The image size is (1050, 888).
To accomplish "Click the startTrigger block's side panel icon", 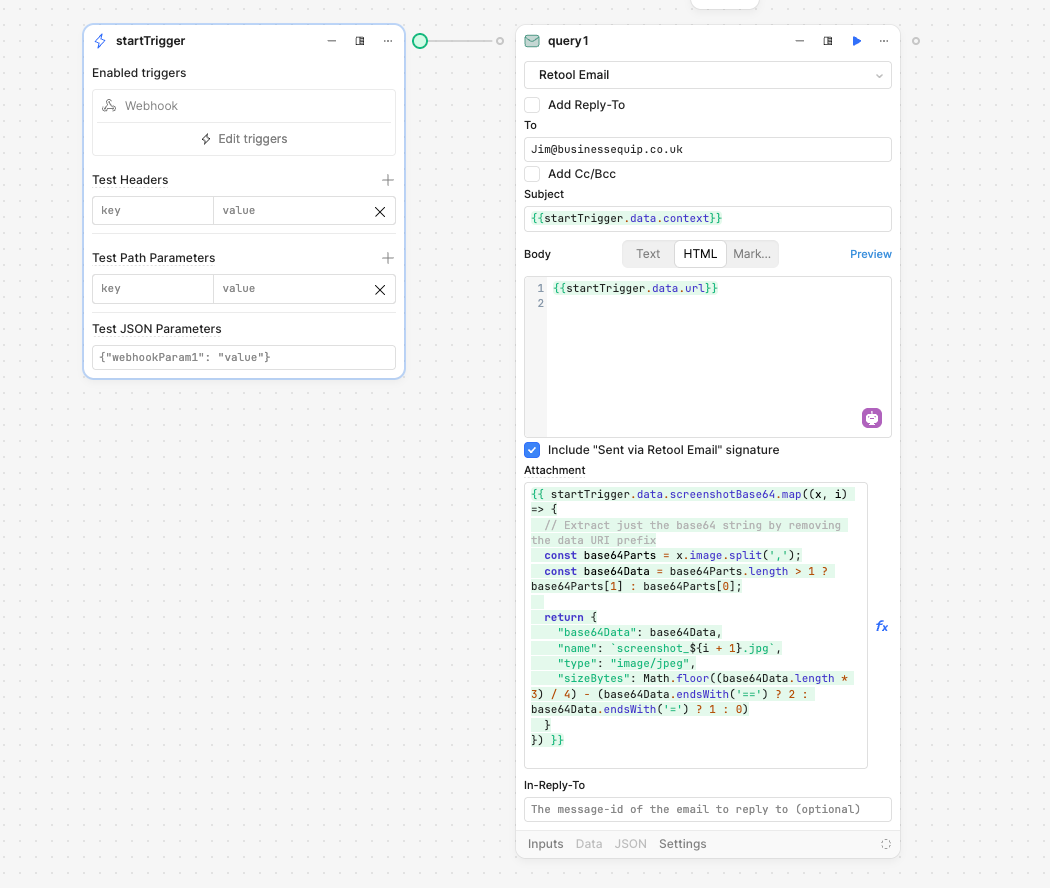I will 360,41.
